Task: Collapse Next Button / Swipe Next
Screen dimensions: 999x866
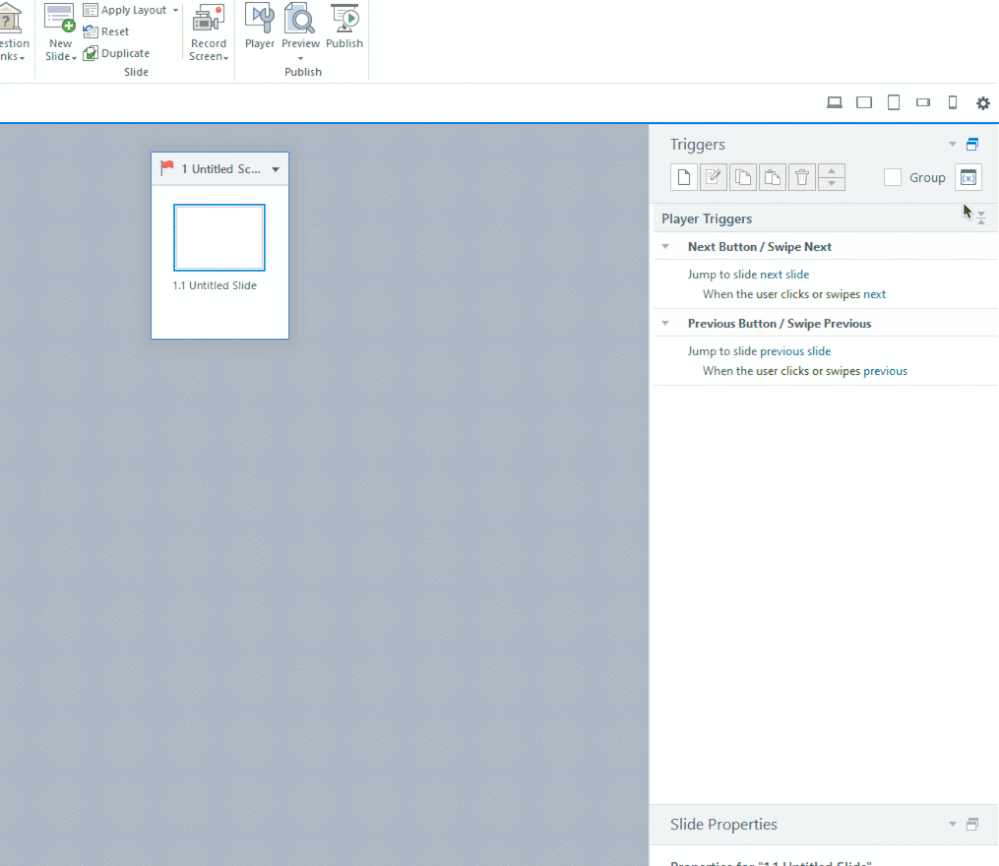Action: coord(665,247)
